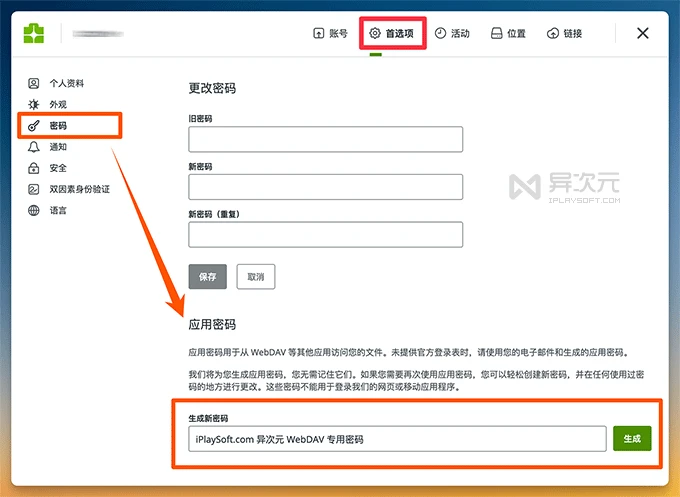Click the 更改密码 heading
The height and width of the screenshot is (497, 680).
(x=212, y=88)
